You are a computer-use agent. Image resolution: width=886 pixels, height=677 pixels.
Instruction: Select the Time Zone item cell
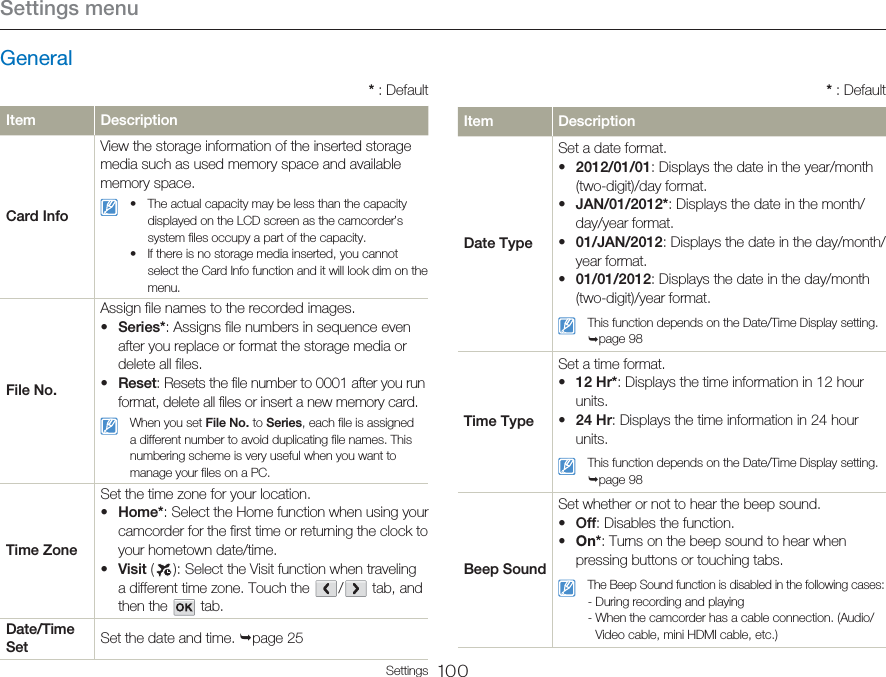tap(47, 550)
